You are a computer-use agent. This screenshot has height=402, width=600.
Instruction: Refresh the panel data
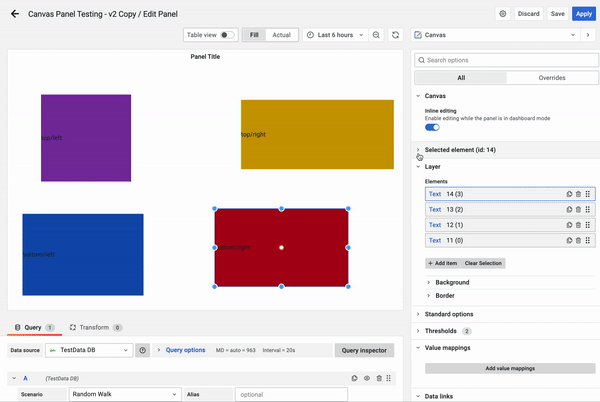[396, 34]
